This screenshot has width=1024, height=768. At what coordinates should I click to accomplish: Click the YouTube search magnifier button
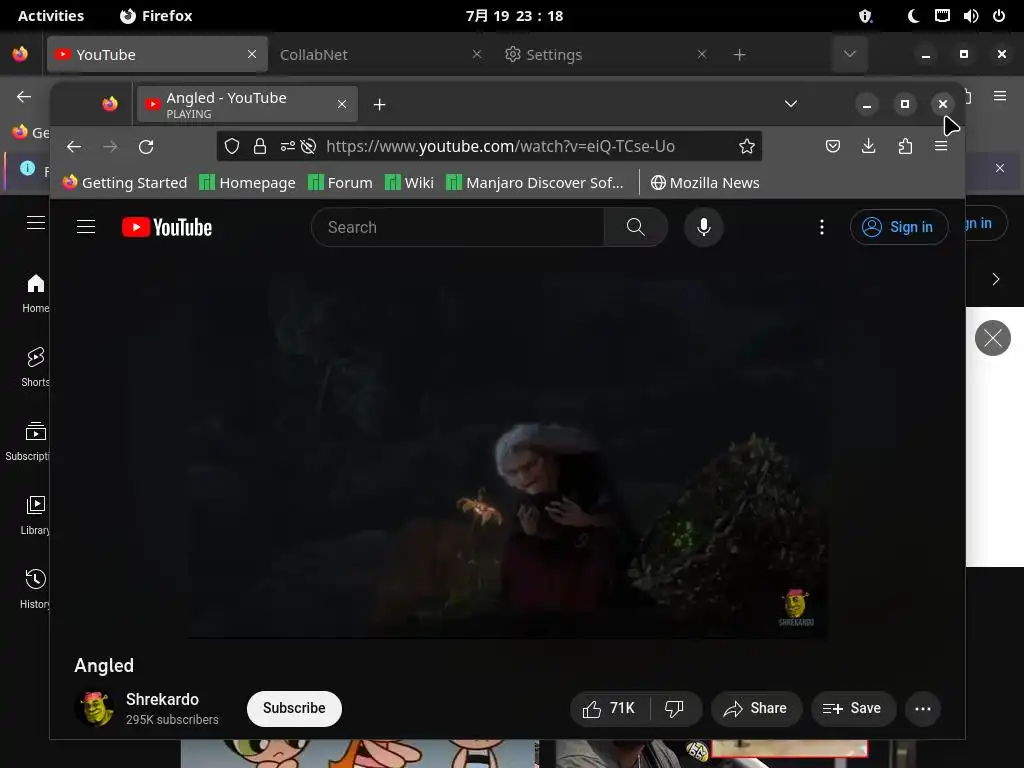635,227
